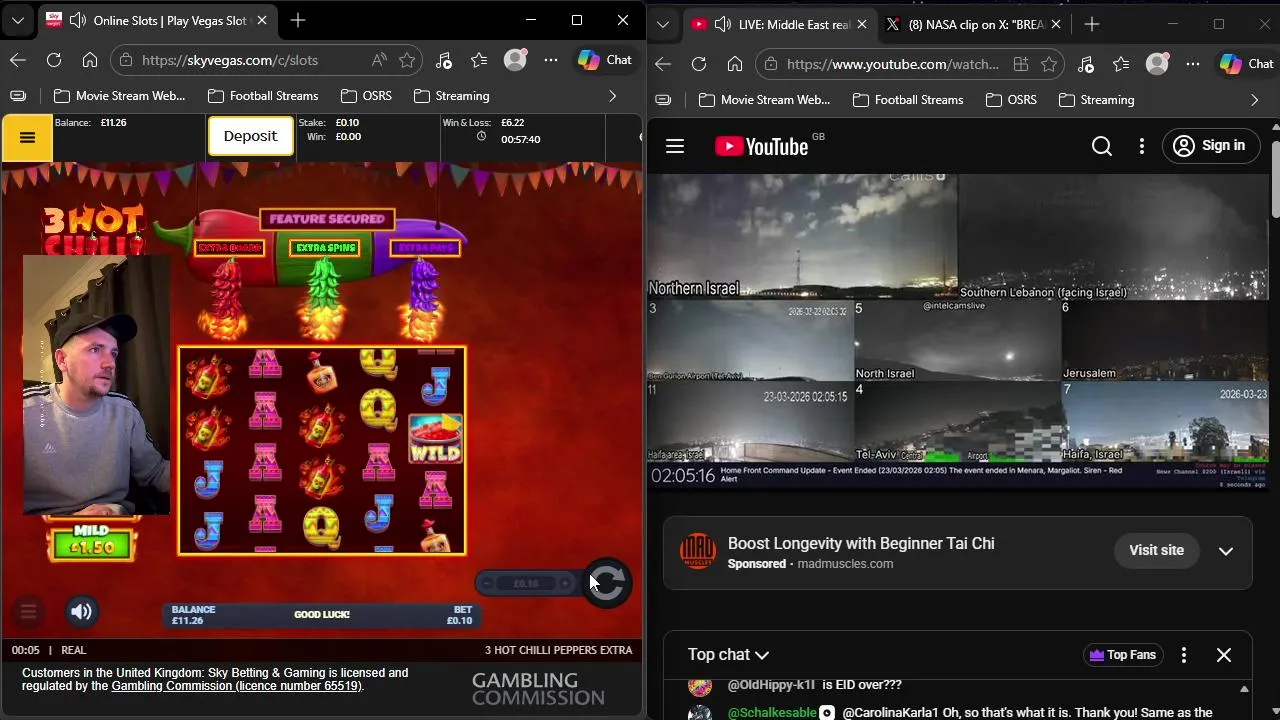Open favourites list in YouTube window

pyautogui.click(x=1121, y=64)
